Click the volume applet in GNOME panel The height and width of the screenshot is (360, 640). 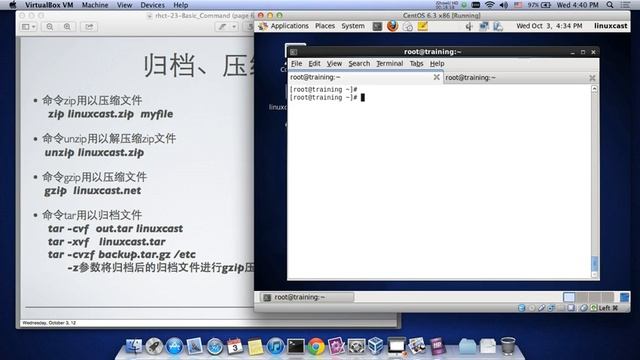click(469, 27)
